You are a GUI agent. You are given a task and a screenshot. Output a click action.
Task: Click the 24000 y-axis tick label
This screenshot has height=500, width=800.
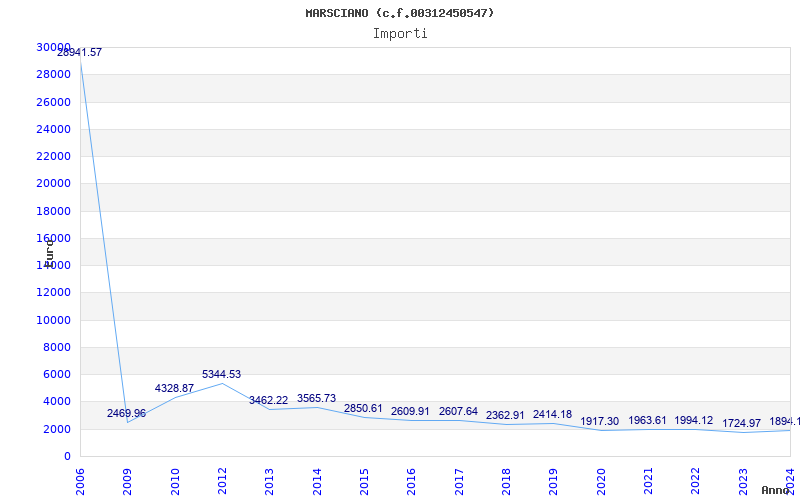coord(53,129)
